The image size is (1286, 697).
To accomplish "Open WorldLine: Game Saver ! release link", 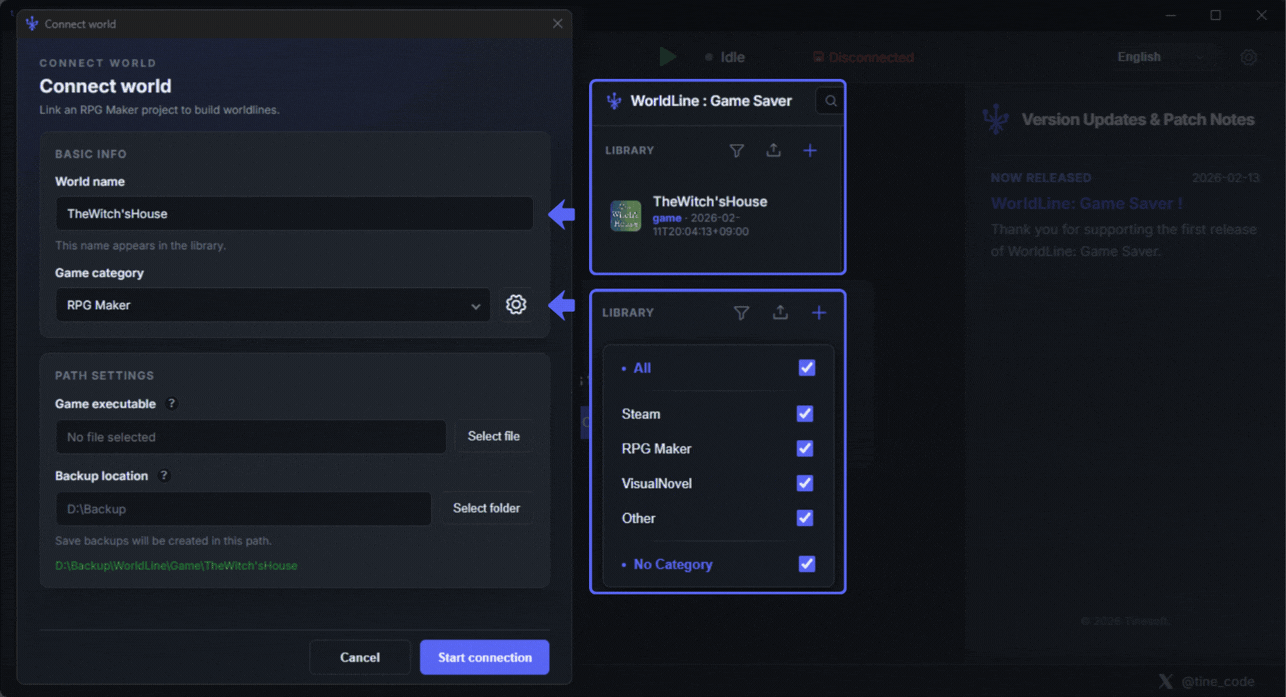I will tap(1087, 203).
